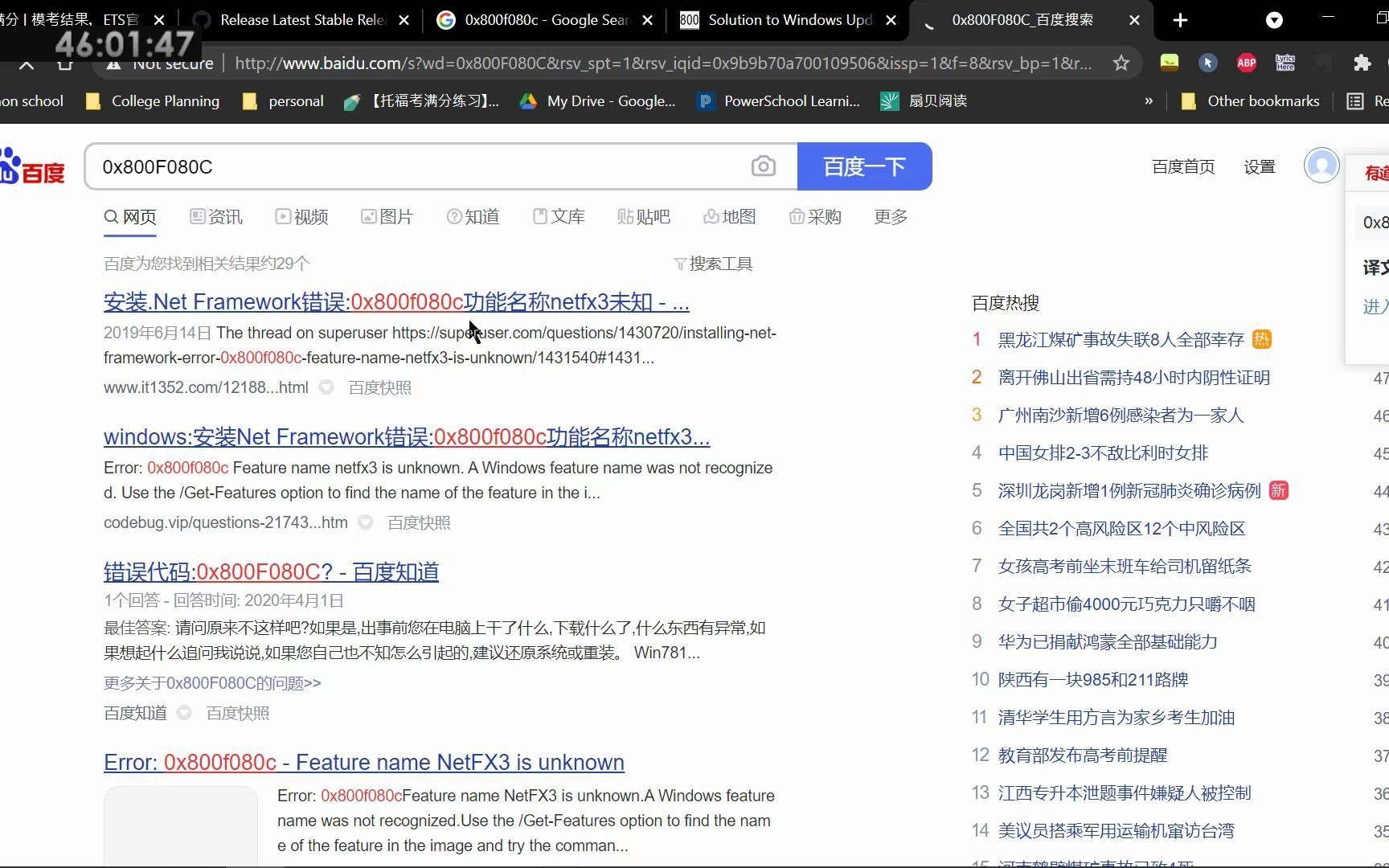
Task: Open hot search 教育部发布高考前提醒
Action: coord(1082,755)
